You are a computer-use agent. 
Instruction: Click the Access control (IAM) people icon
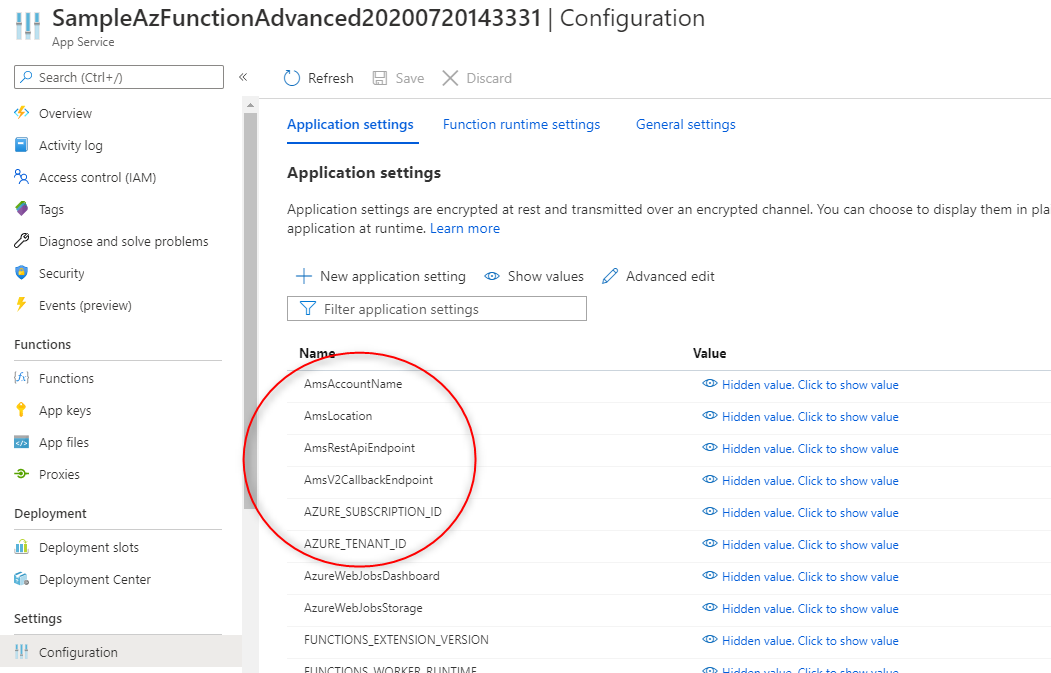click(x=21, y=177)
